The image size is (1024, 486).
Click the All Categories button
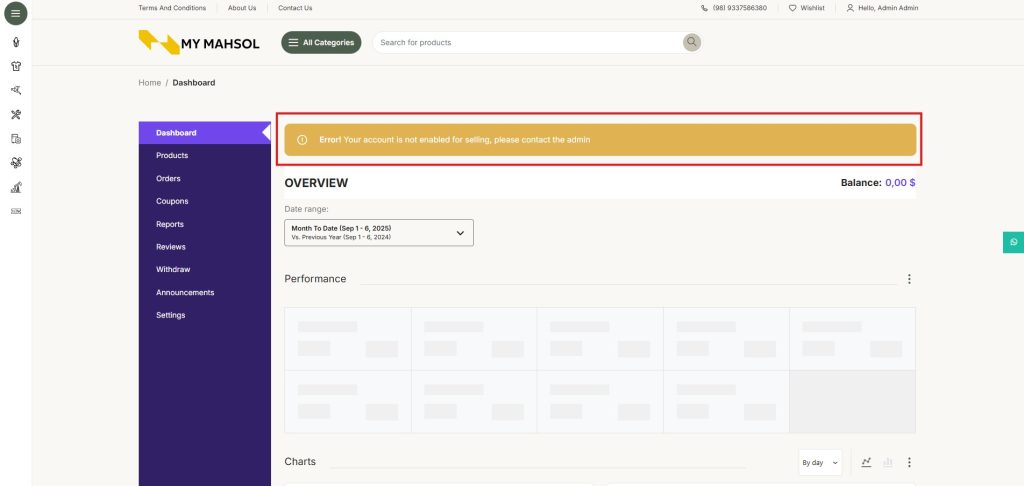pos(321,42)
